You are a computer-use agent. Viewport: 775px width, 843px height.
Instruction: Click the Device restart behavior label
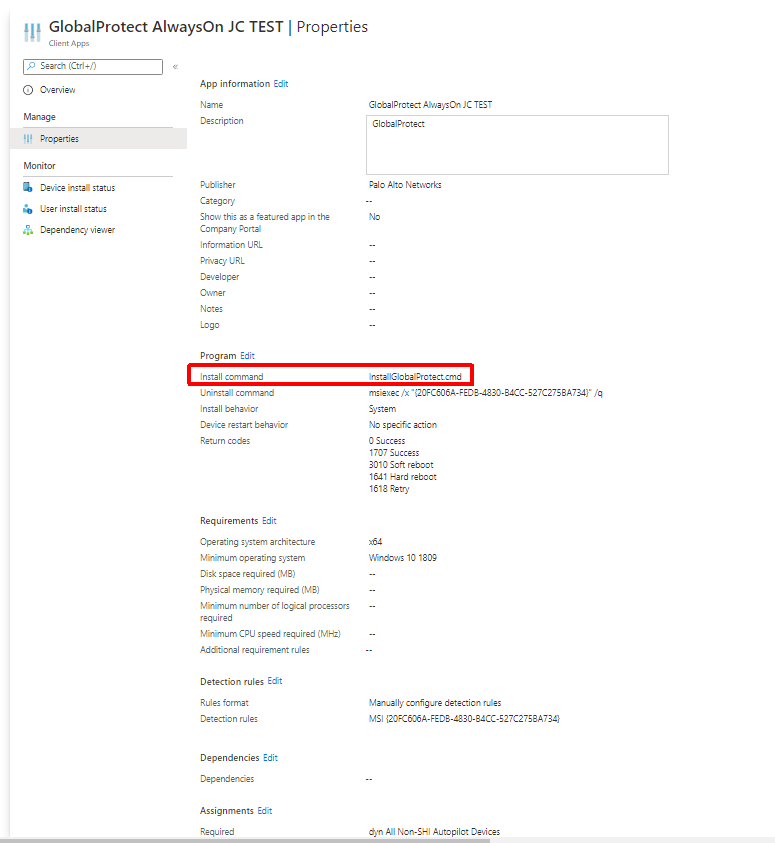[x=244, y=425]
